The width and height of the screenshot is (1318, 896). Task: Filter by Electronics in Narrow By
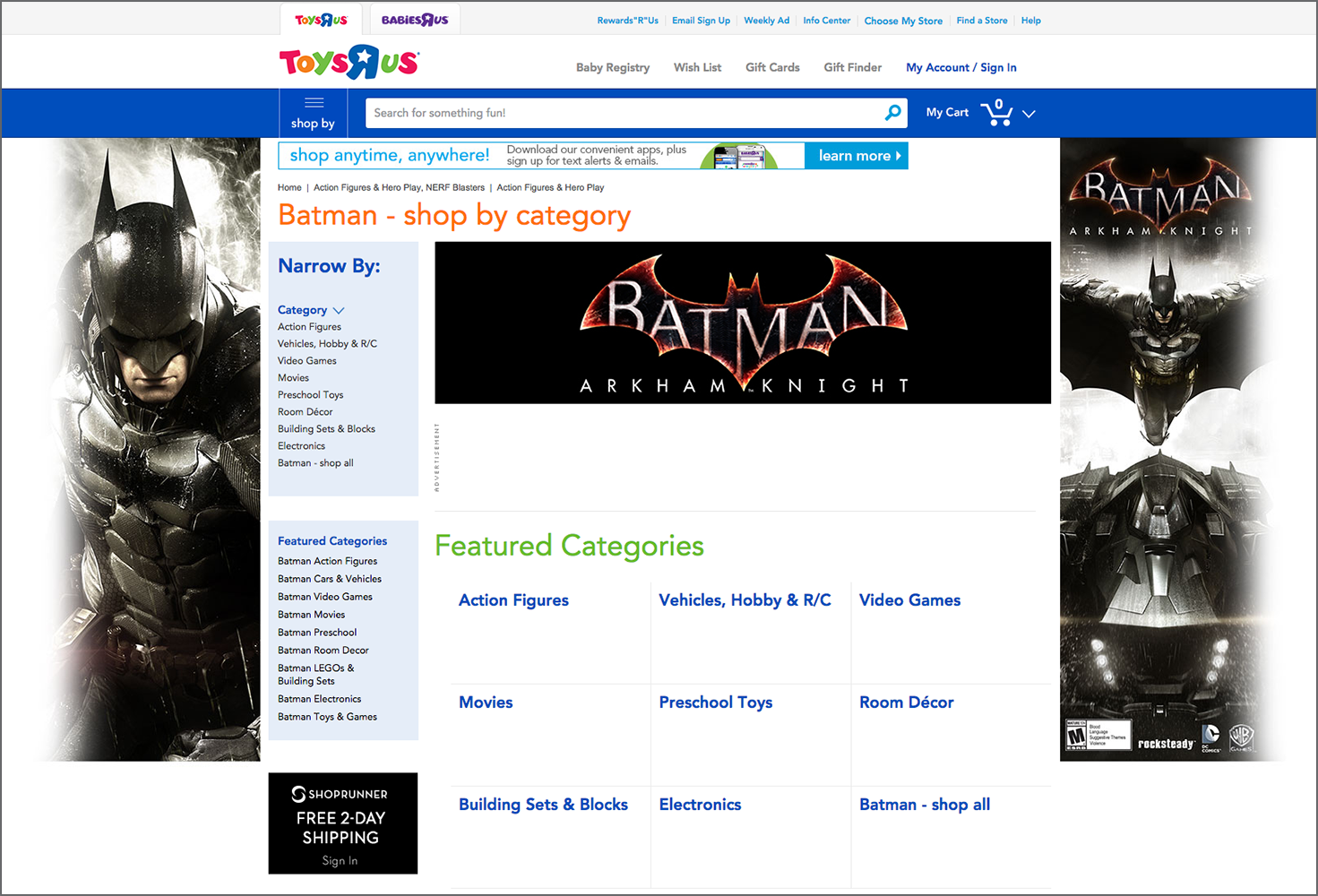point(301,446)
